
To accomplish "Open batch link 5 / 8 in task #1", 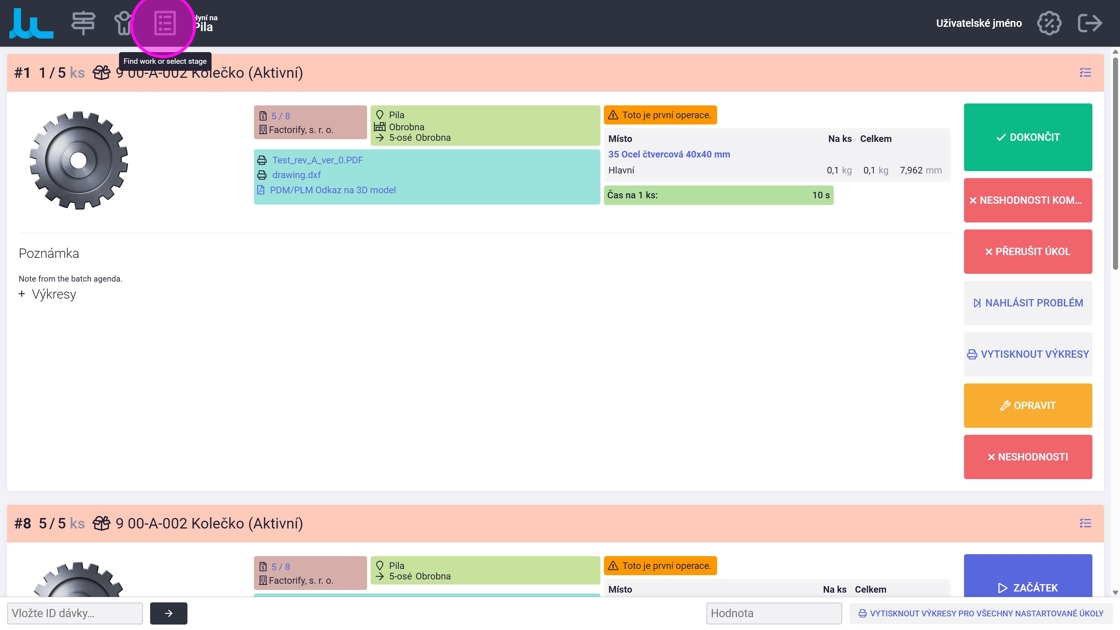I will click(x=281, y=116).
